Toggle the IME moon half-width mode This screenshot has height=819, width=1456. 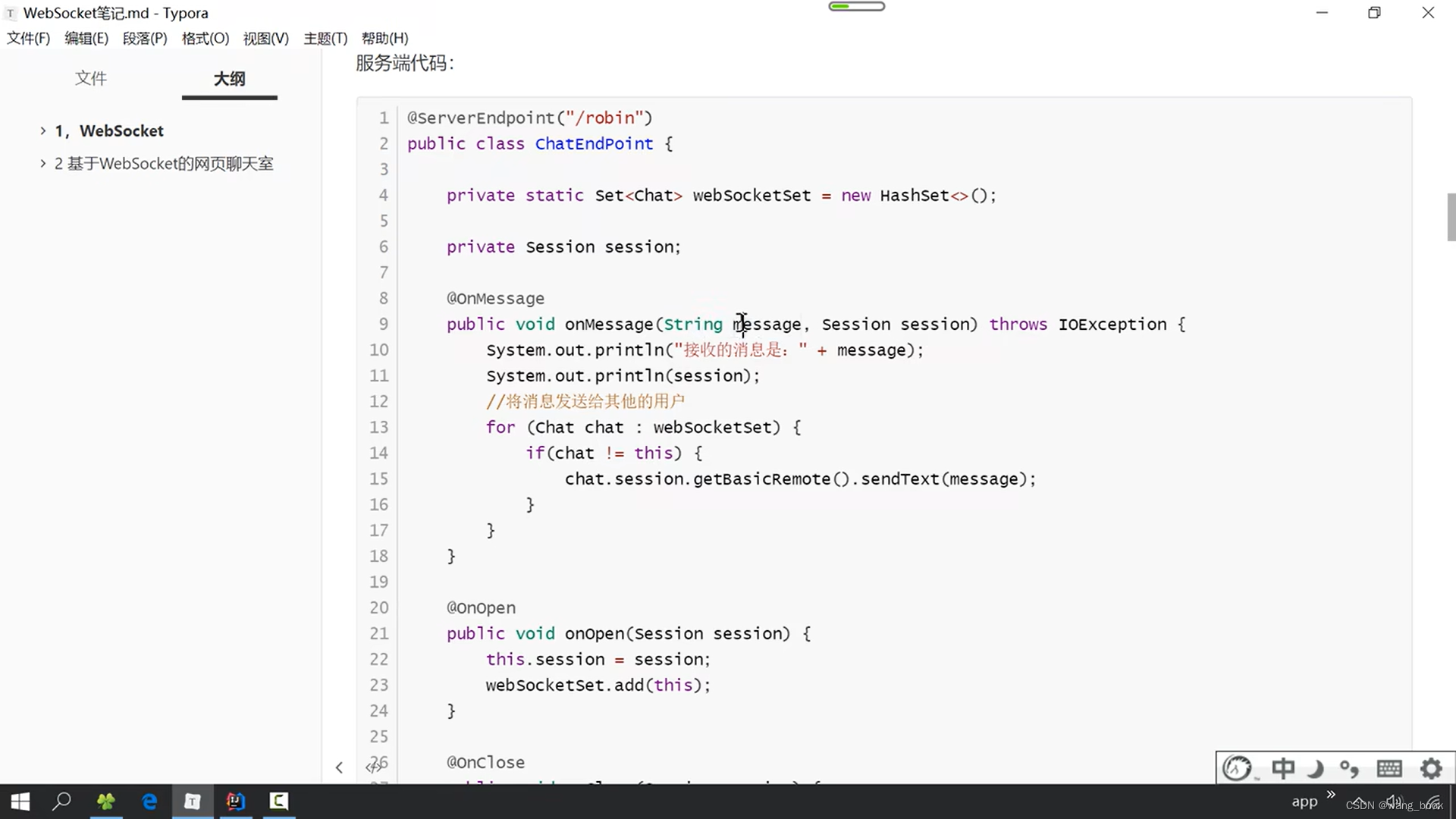[x=1316, y=768]
